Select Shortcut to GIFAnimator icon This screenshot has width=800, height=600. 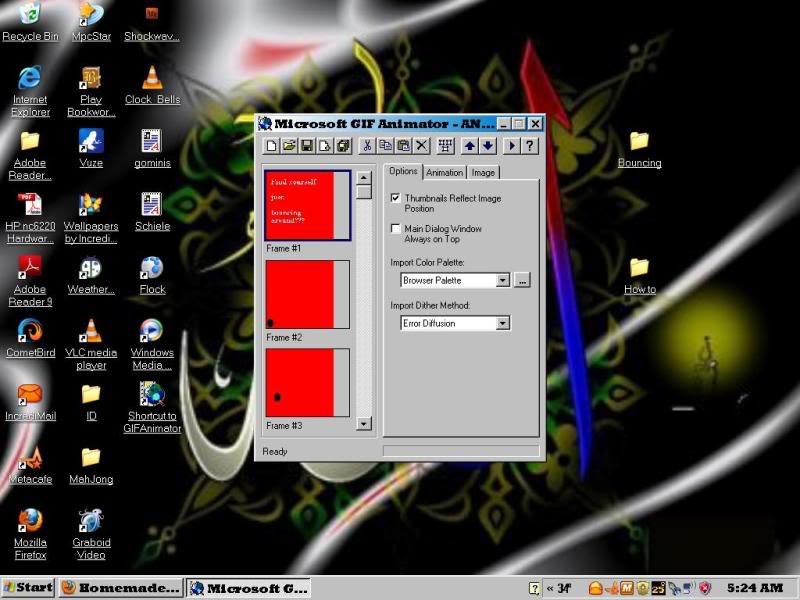(152, 408)
